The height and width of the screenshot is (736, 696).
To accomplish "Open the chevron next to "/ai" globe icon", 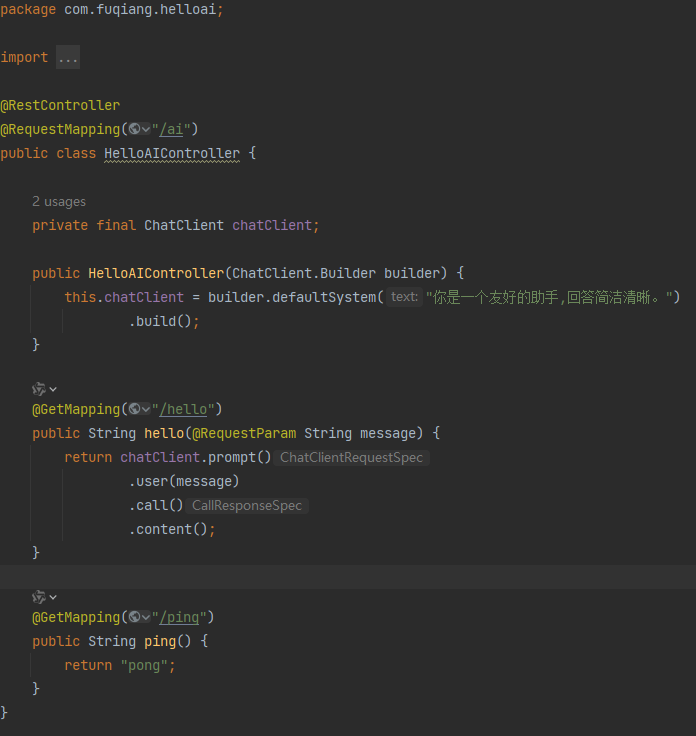I will tap(146, 129).
